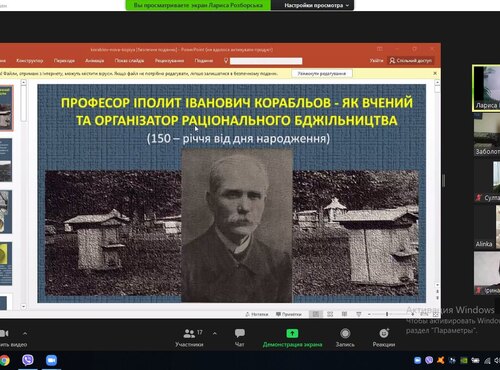The width and height of the screenshot is (500, 370).
Task: Click the Tell Me search field
Action: pyautogui.click(x=266, y=61)
